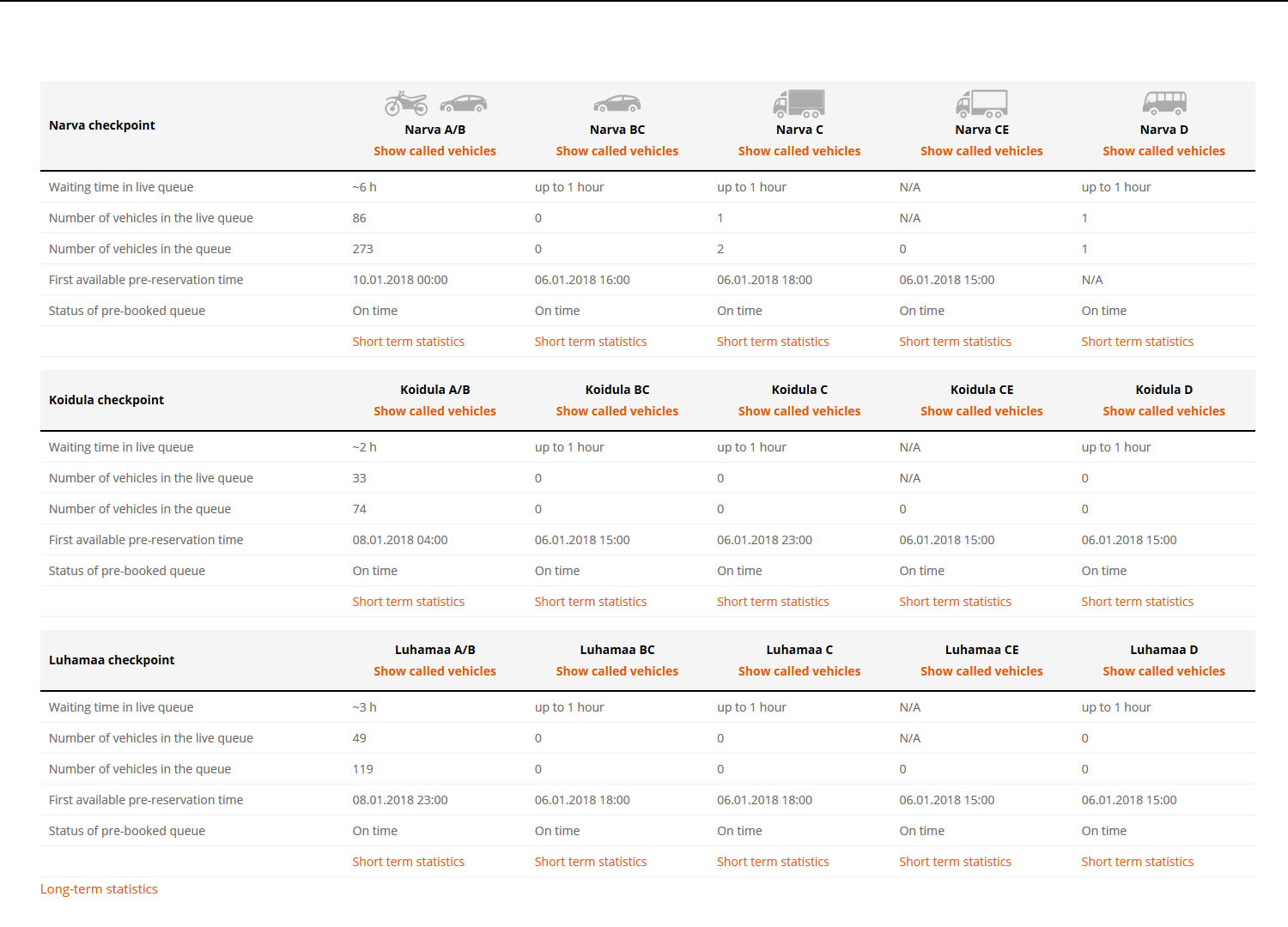Show called vehicles for Luhamaa A/B
Screen dimensions: 1288x927
pyautogui.click(x=434, y=671)
